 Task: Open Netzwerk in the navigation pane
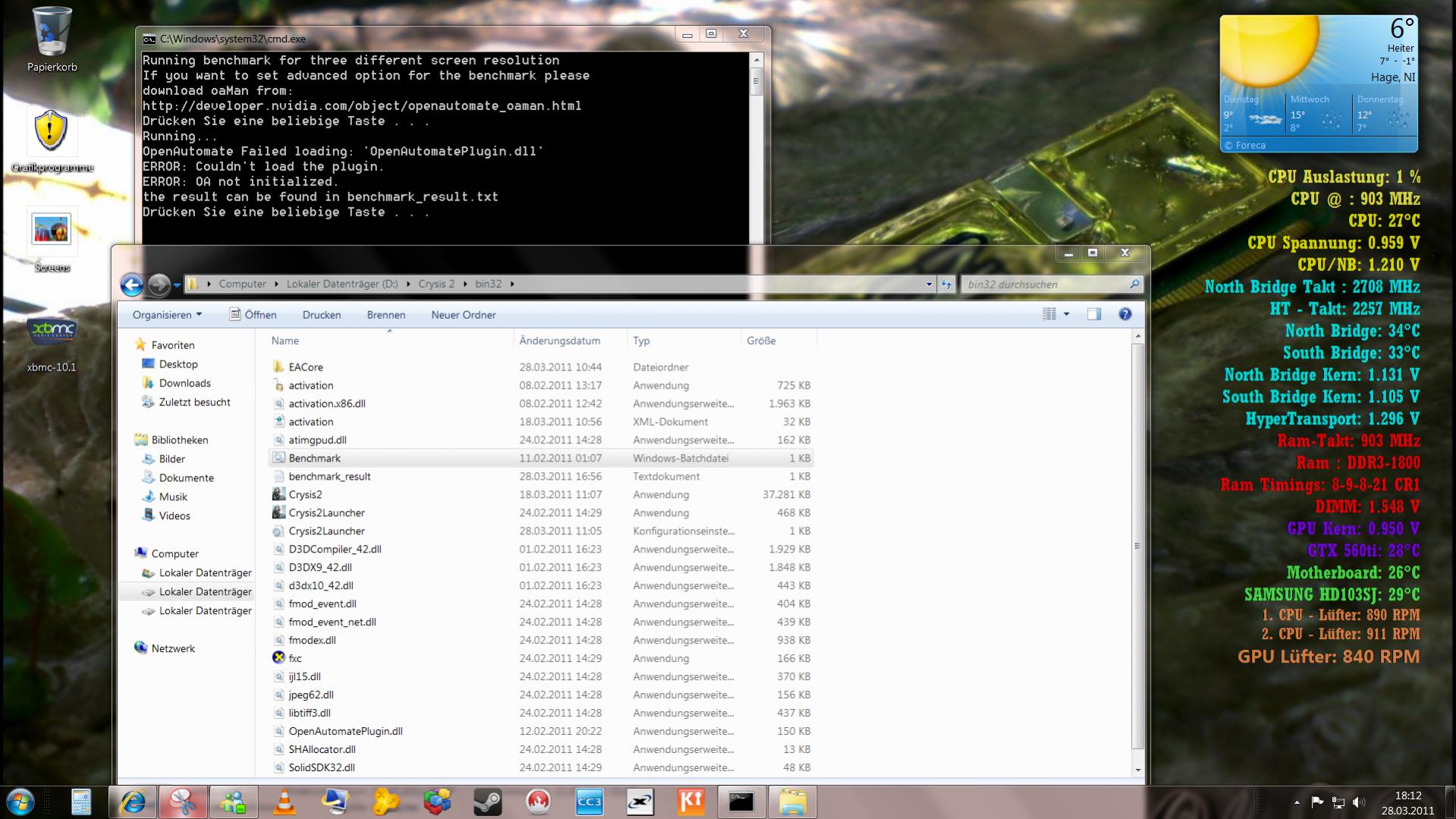click(x=173, y=649)
